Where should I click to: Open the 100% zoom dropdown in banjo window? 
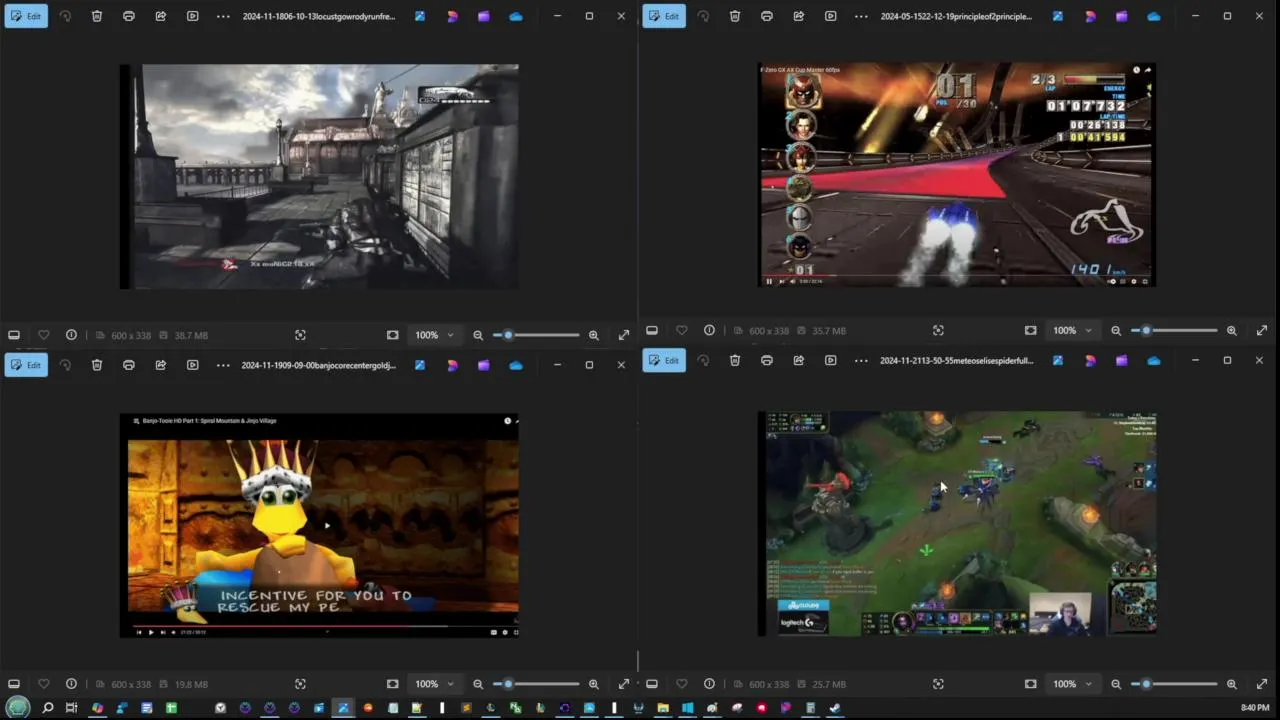pos(435,684)
